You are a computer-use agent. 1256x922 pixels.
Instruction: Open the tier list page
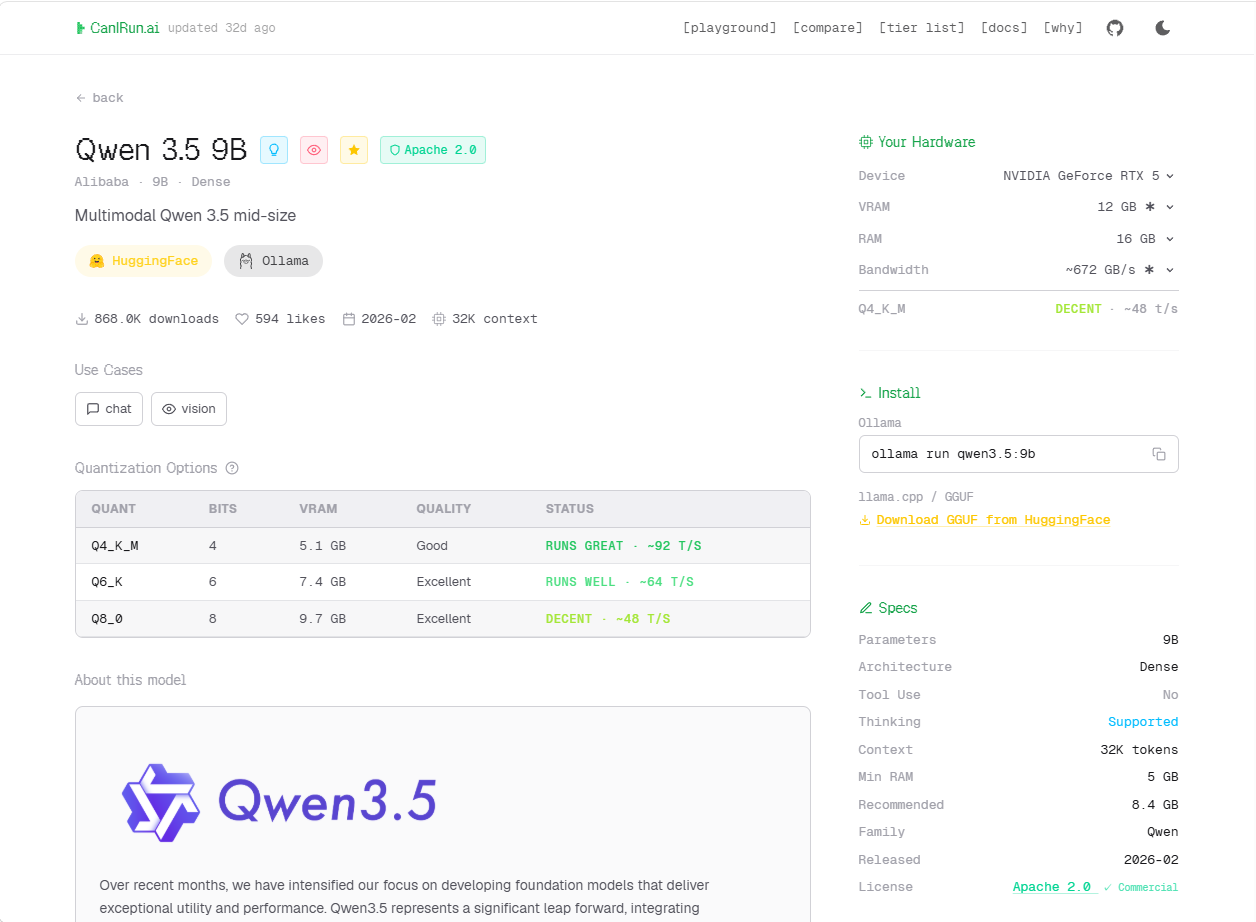[x=922, y=28]
